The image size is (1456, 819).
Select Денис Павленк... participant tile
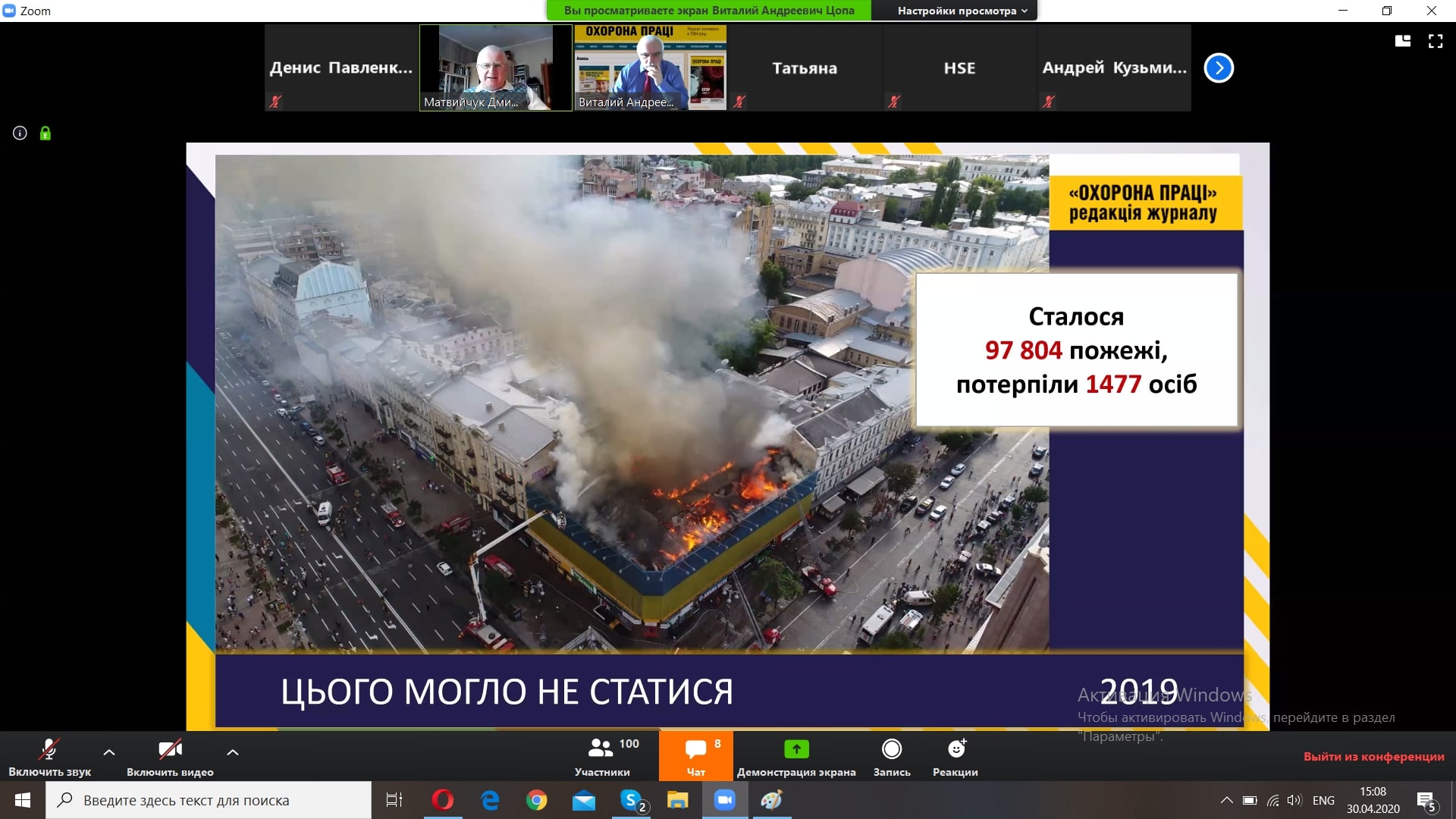click(341, 68)
